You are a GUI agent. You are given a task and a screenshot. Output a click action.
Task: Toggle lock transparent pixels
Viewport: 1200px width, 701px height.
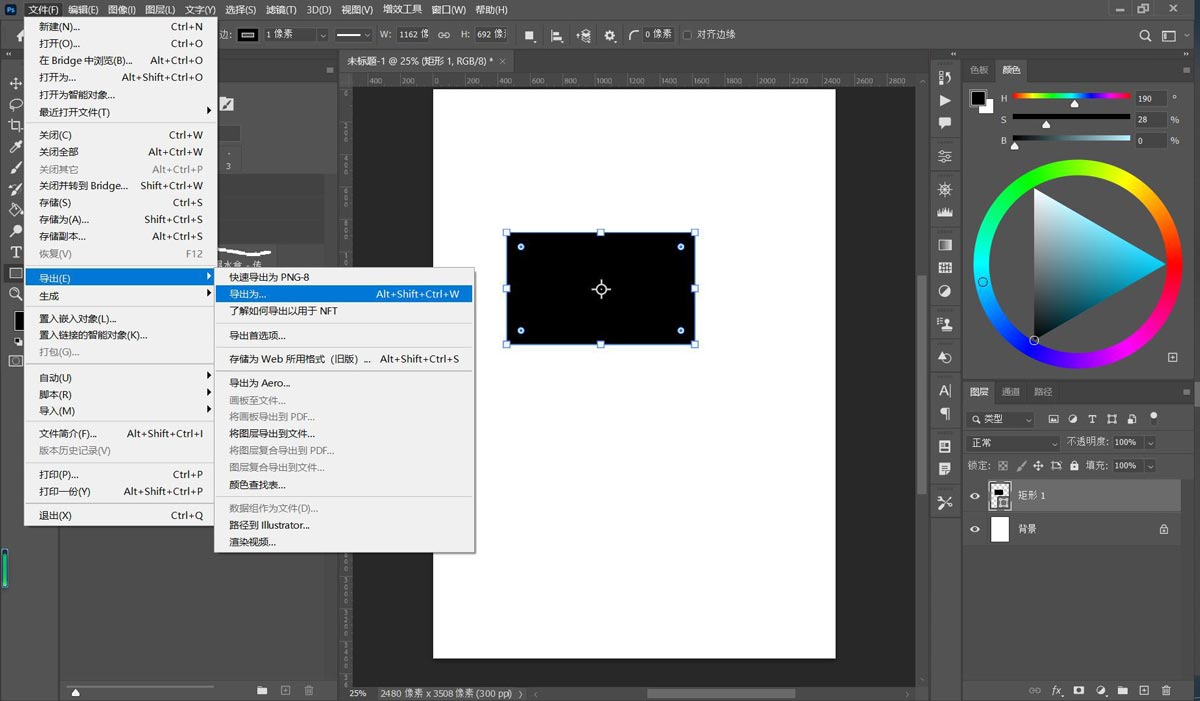[x=1003, y=466]
